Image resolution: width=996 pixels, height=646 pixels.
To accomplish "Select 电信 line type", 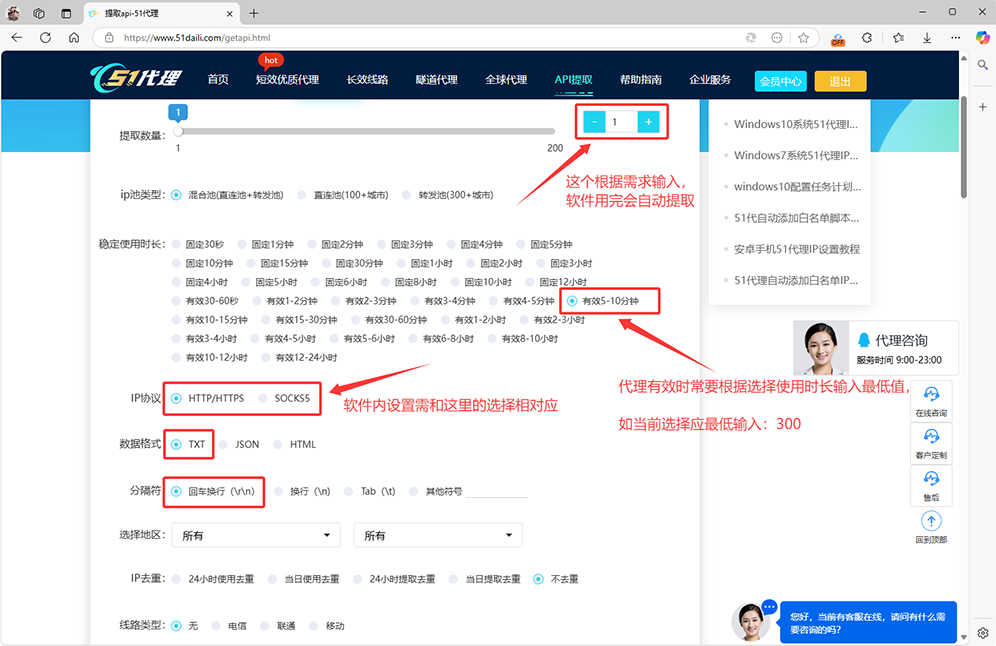I will (x=216, y=626).
